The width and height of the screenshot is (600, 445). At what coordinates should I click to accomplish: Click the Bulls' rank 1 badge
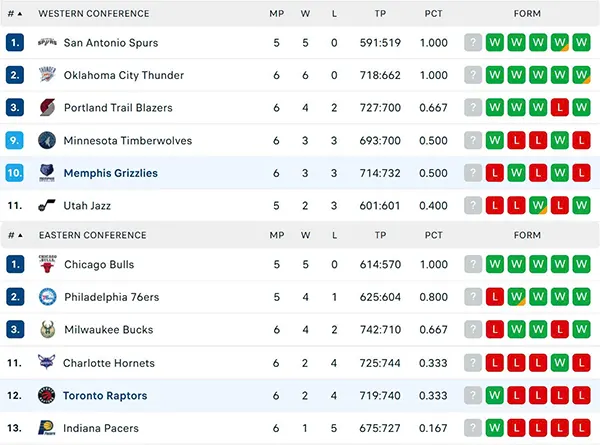point(14,265)
